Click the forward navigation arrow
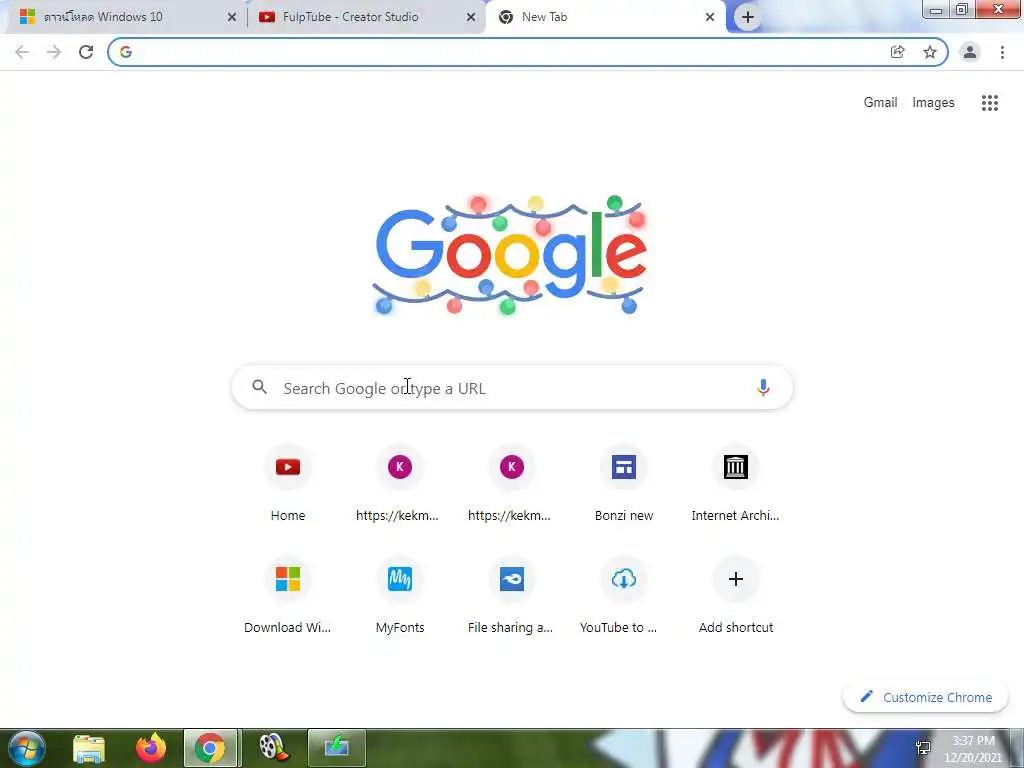The width and height of the screenshot is (1024, 768). (54, 52)
